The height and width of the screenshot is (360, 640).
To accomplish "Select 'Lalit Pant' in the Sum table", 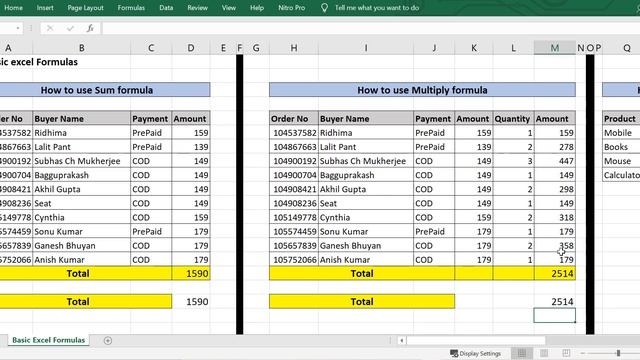I will [82, 147].
